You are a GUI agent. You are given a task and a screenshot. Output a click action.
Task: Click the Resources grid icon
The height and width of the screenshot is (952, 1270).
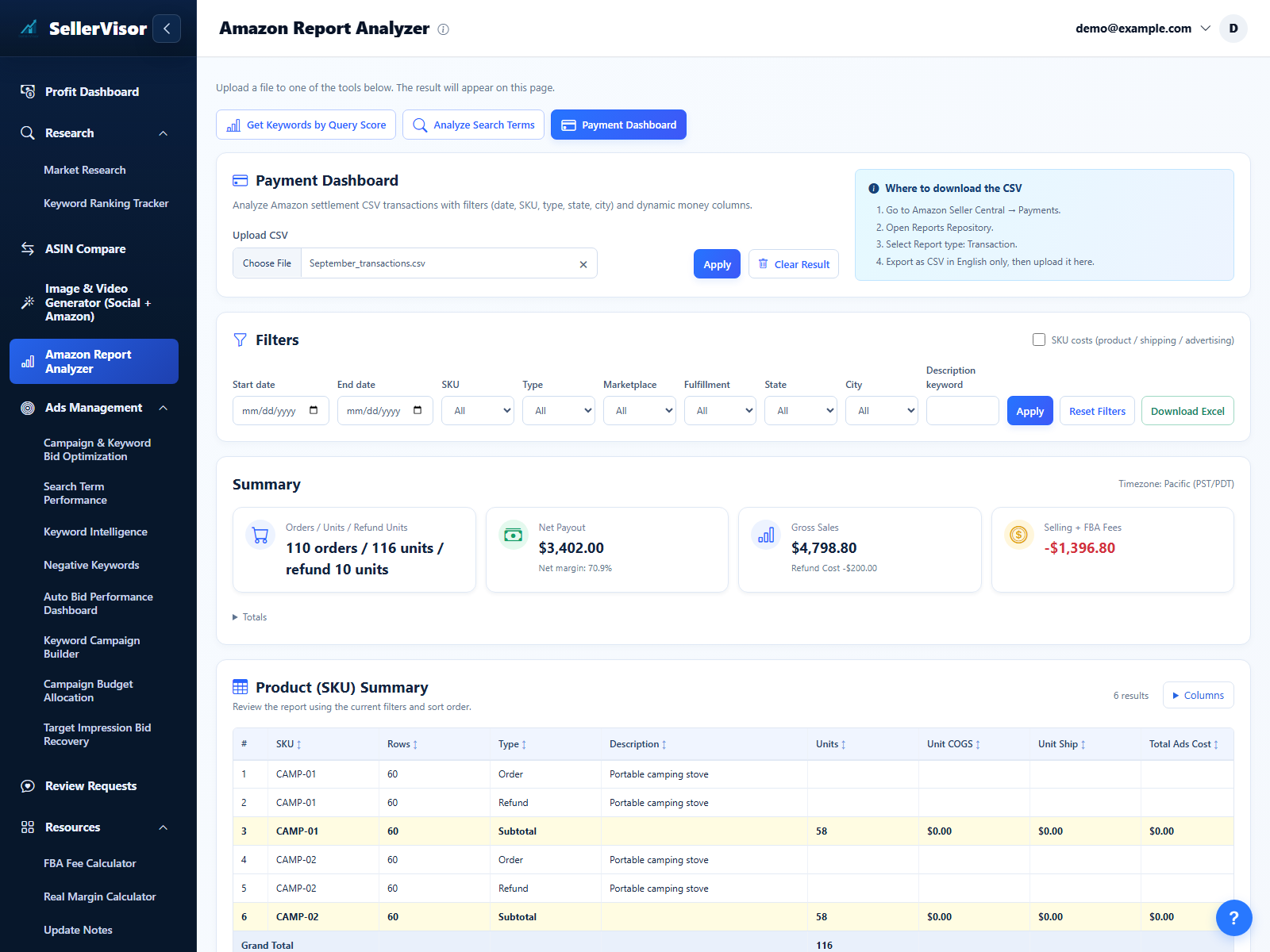click(x=28, y=827)
